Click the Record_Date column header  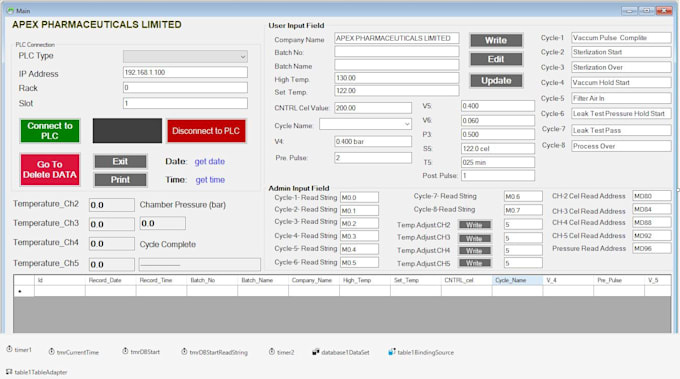(x=111, y=280)
